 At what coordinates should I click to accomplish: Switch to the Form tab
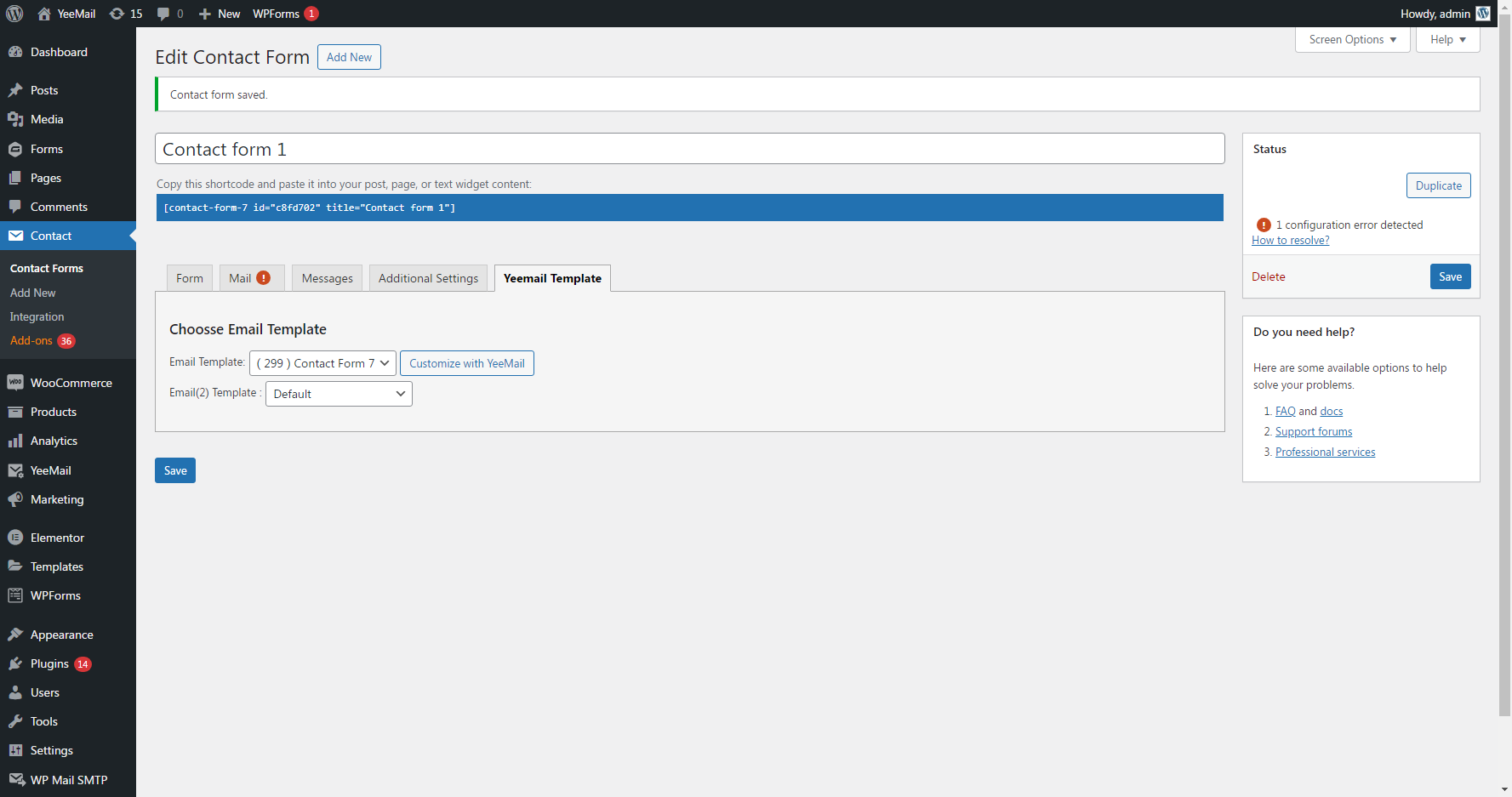tap(190, 278)
